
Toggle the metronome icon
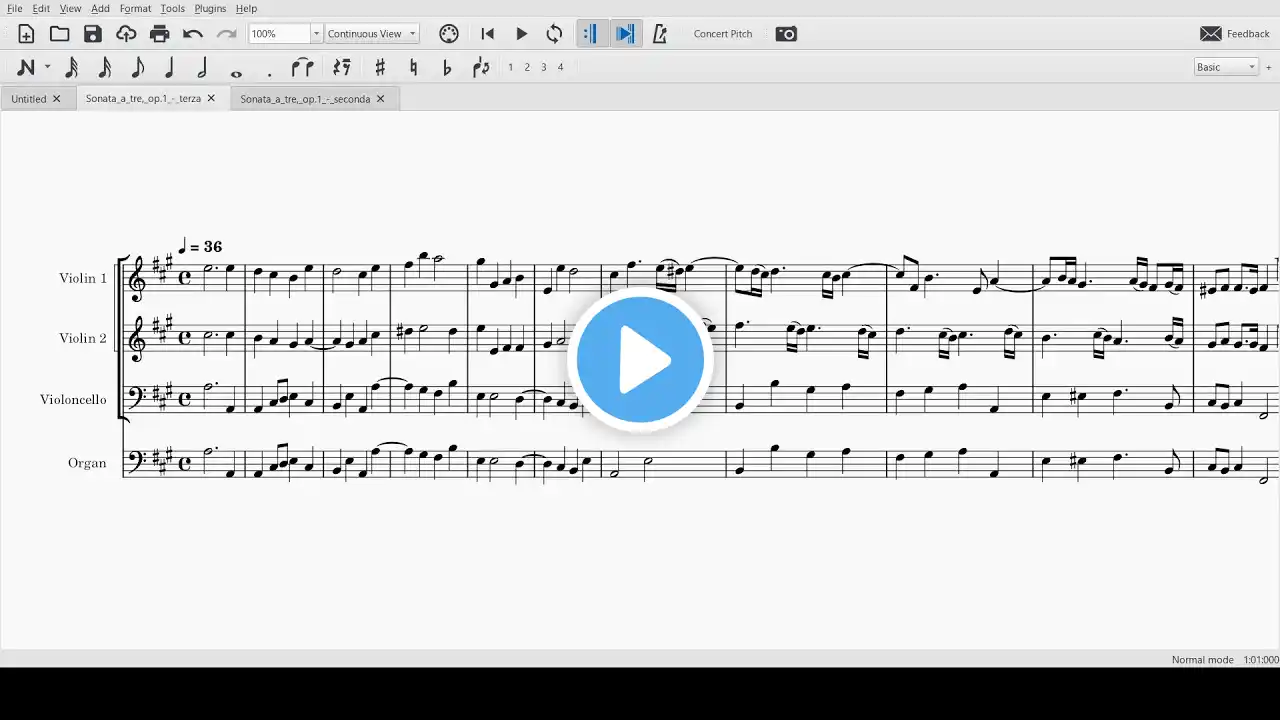(659, 34)
